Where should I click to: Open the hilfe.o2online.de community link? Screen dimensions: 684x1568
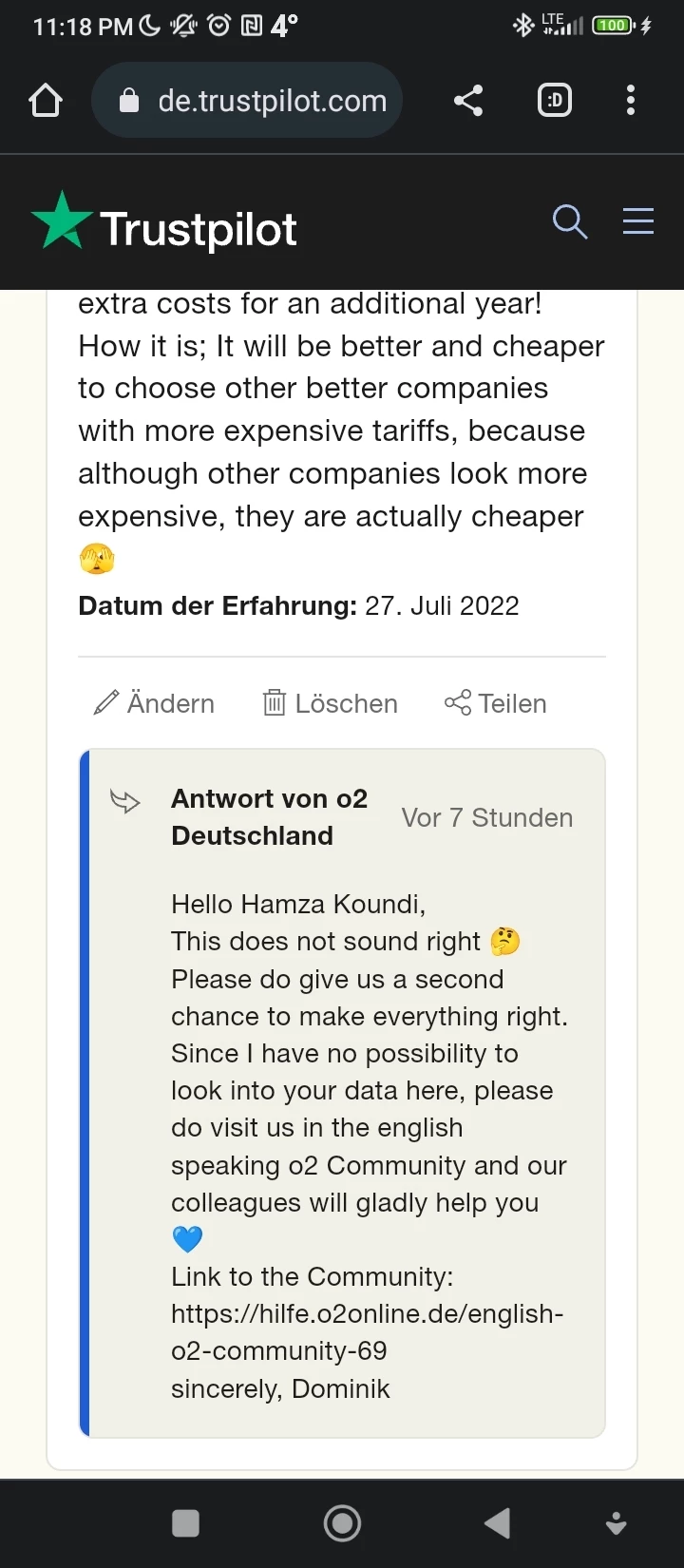368,1332
